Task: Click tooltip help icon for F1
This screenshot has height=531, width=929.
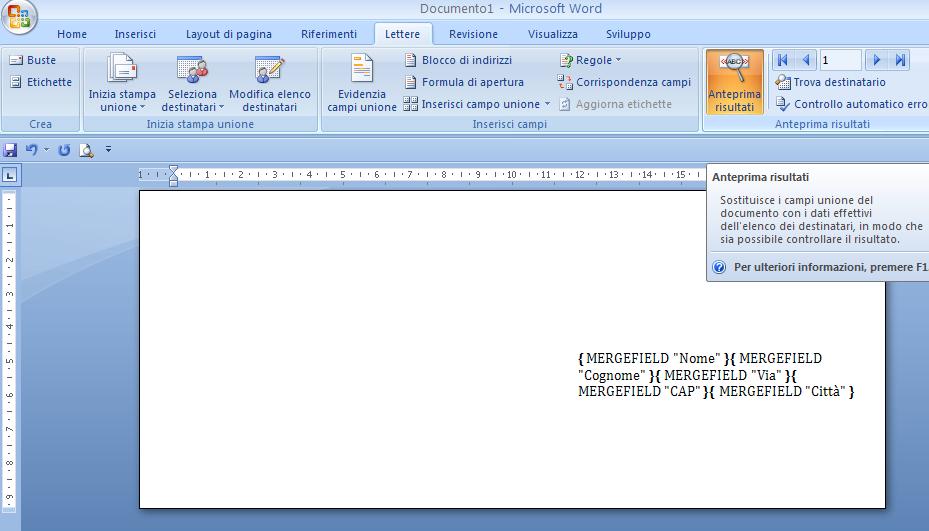Action: pos(719,267)
